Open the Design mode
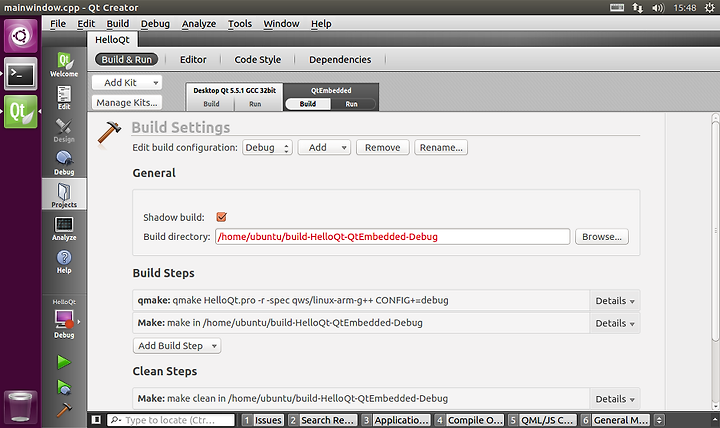 point(64,130)
